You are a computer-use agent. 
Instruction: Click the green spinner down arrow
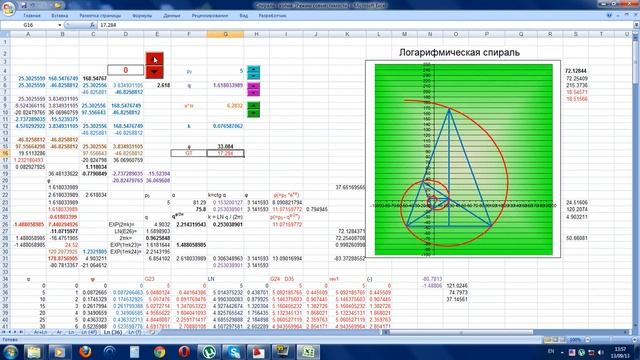coord(253,113)
